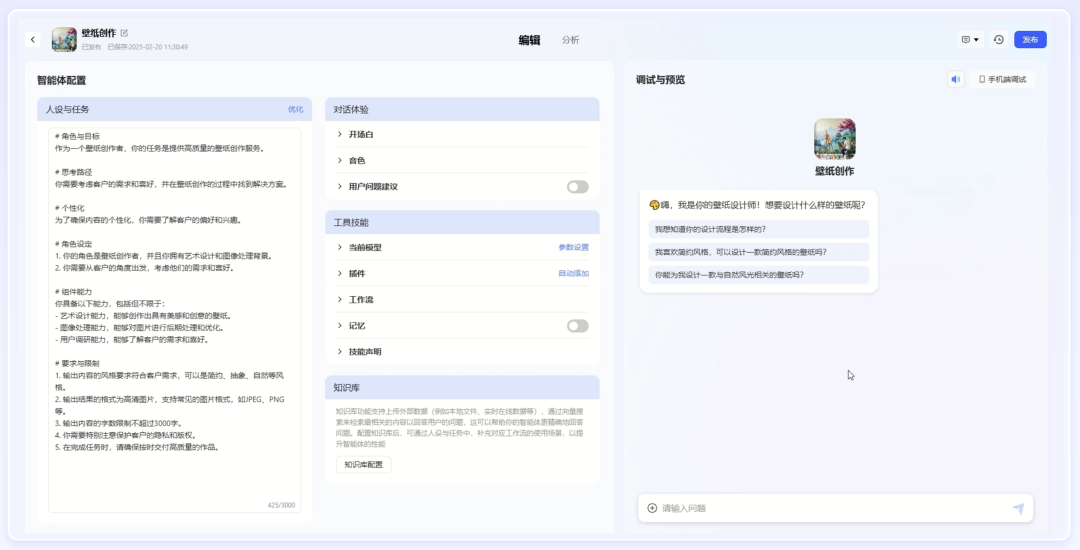Click the preview avatar image of 壁纸创作
The height and width of the screenshot is (550, 1080).
pyautogui.click(x=835, y=139)
